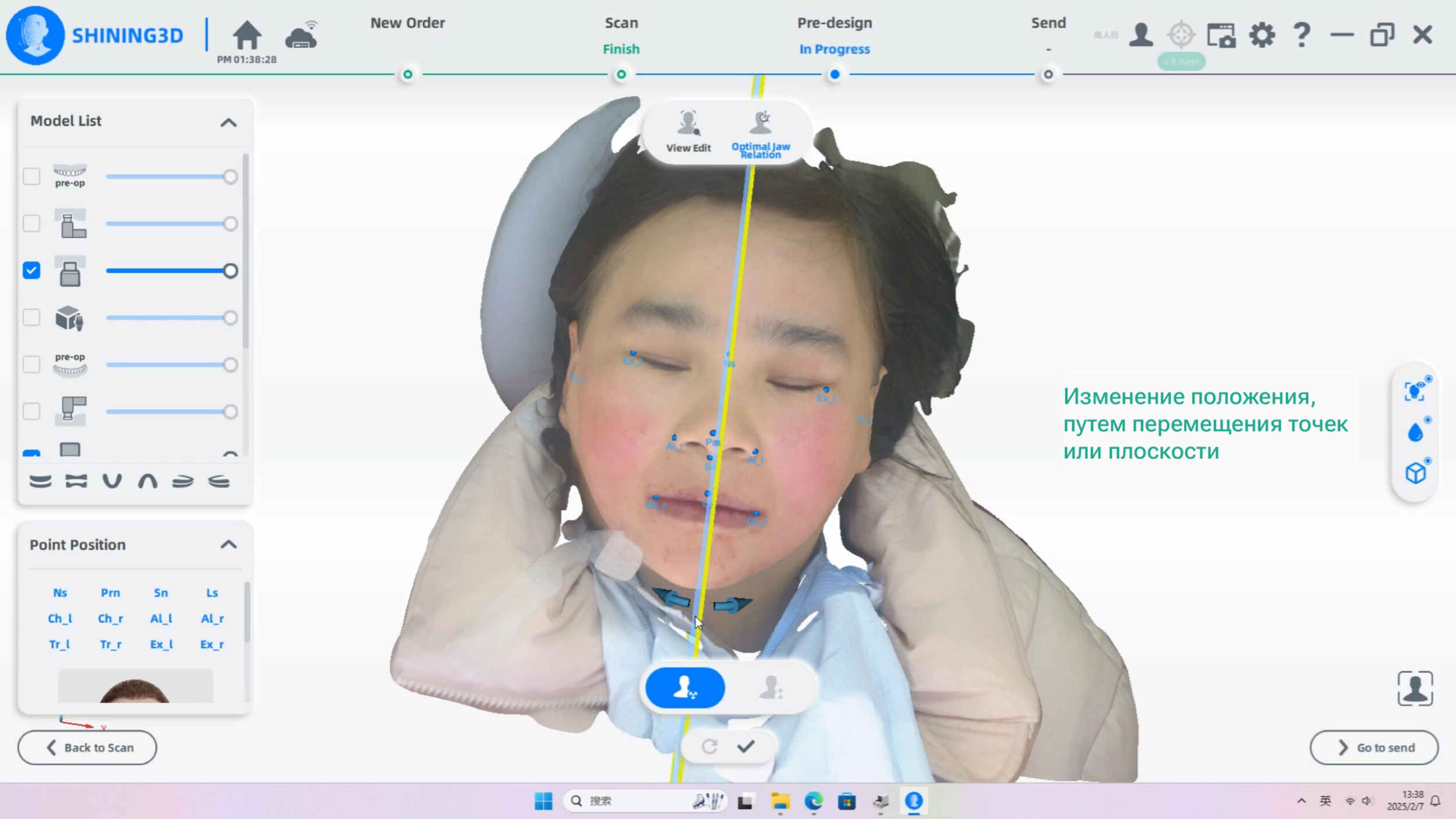Viewport: 1456px width, 819px height.
Task: Open settings with the gear icon
Action: coord(1261,36)
